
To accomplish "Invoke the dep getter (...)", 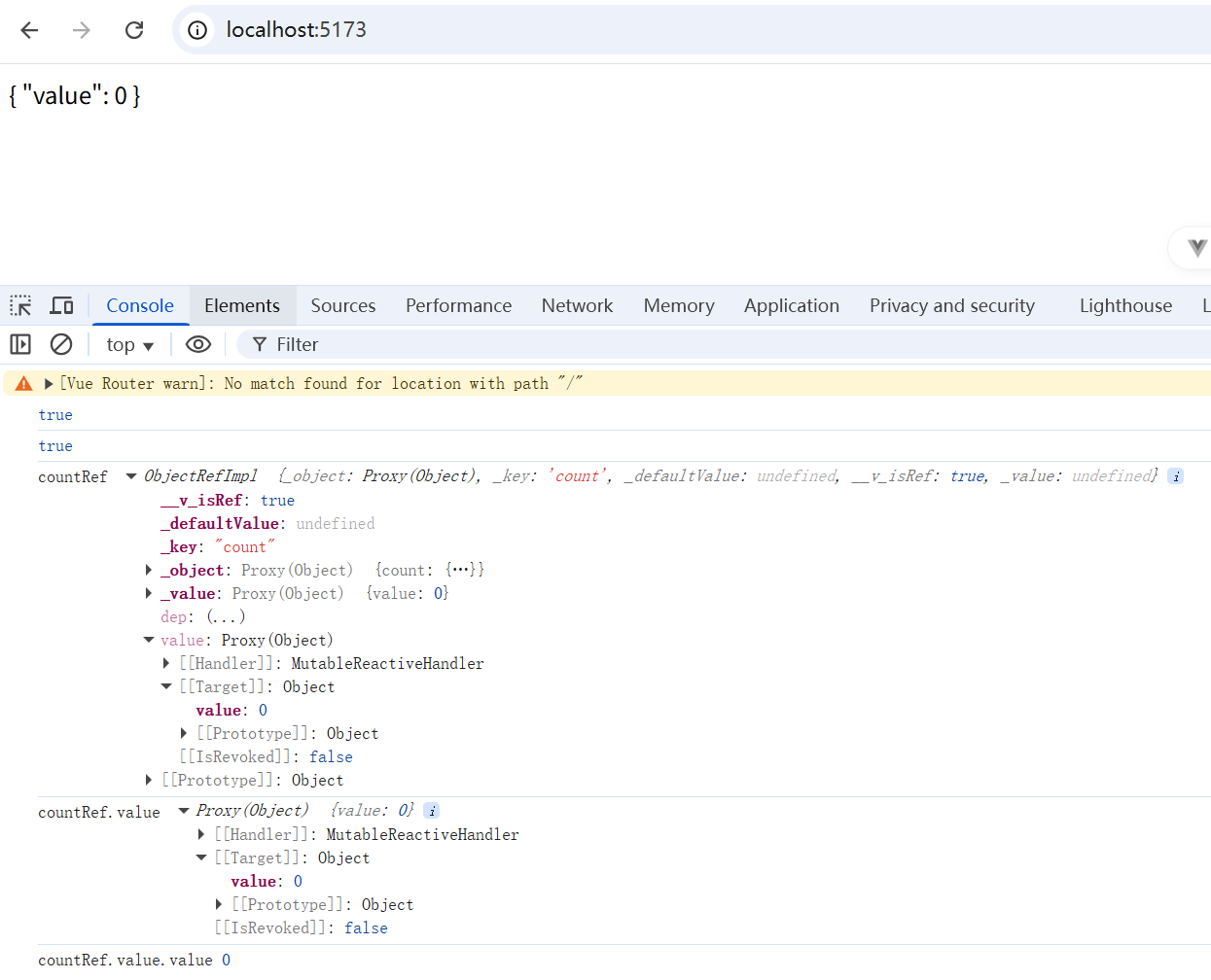I will [226, 616].
